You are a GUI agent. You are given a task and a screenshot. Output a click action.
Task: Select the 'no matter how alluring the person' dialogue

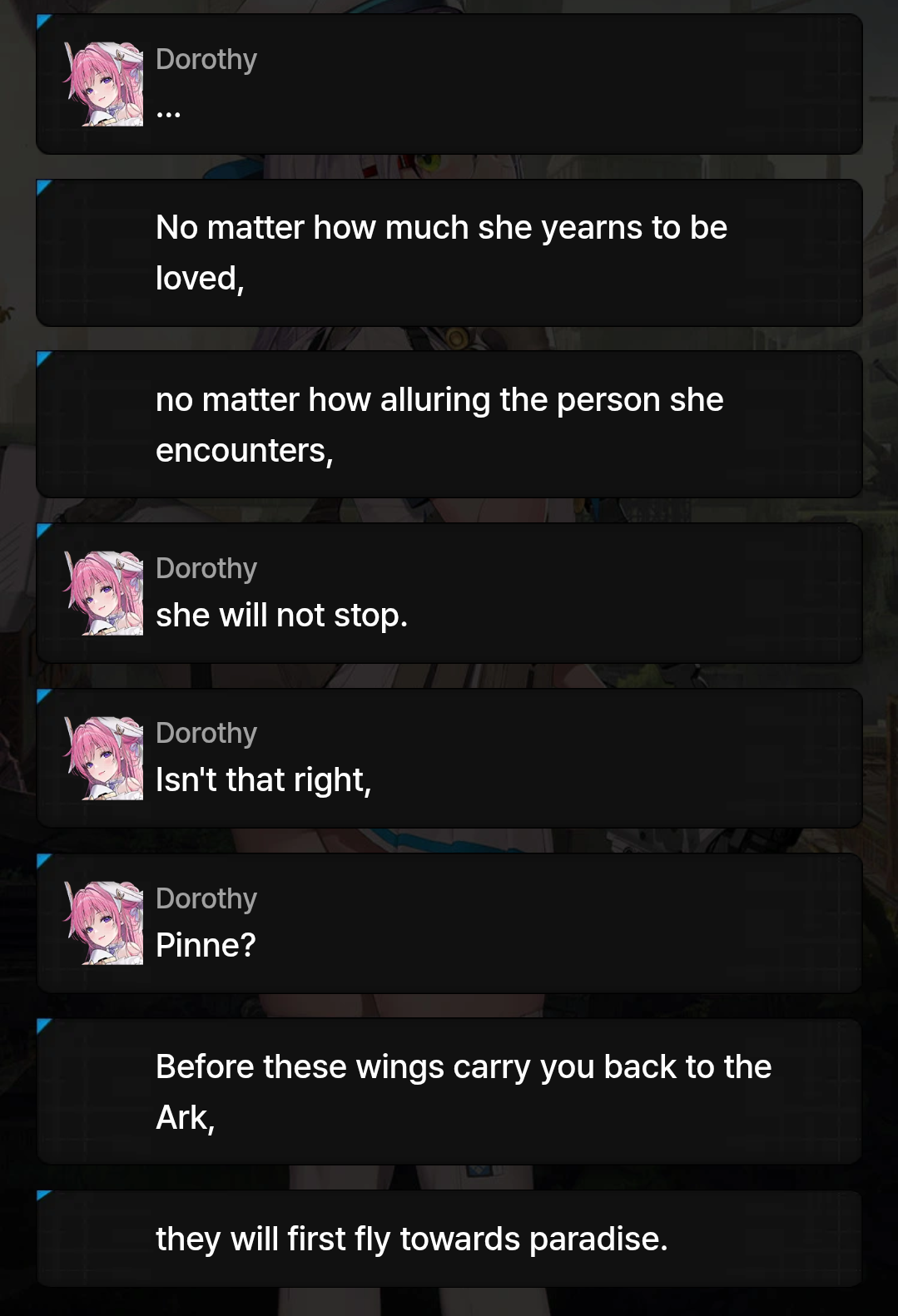click(439, 425)
